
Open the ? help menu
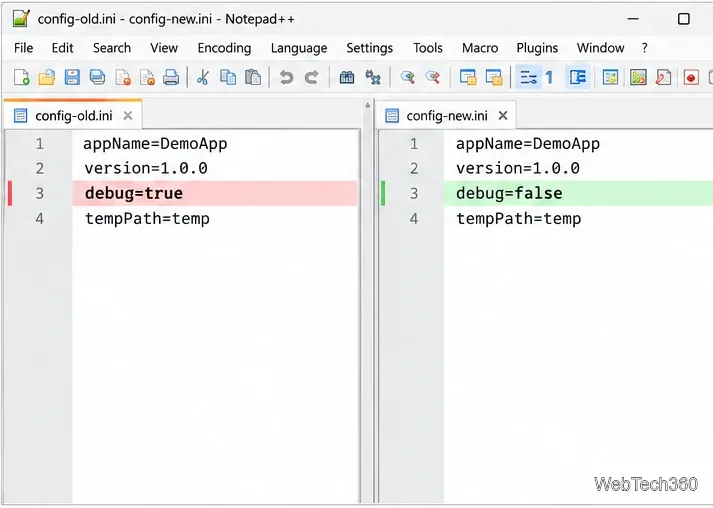click(644, 48)
